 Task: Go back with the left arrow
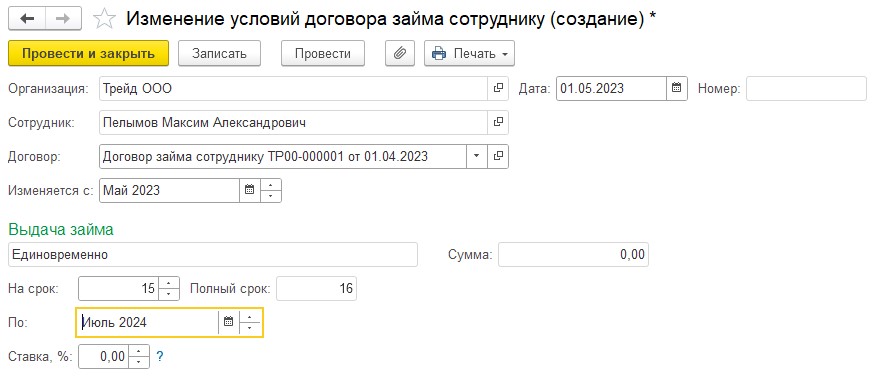[27, 19]
